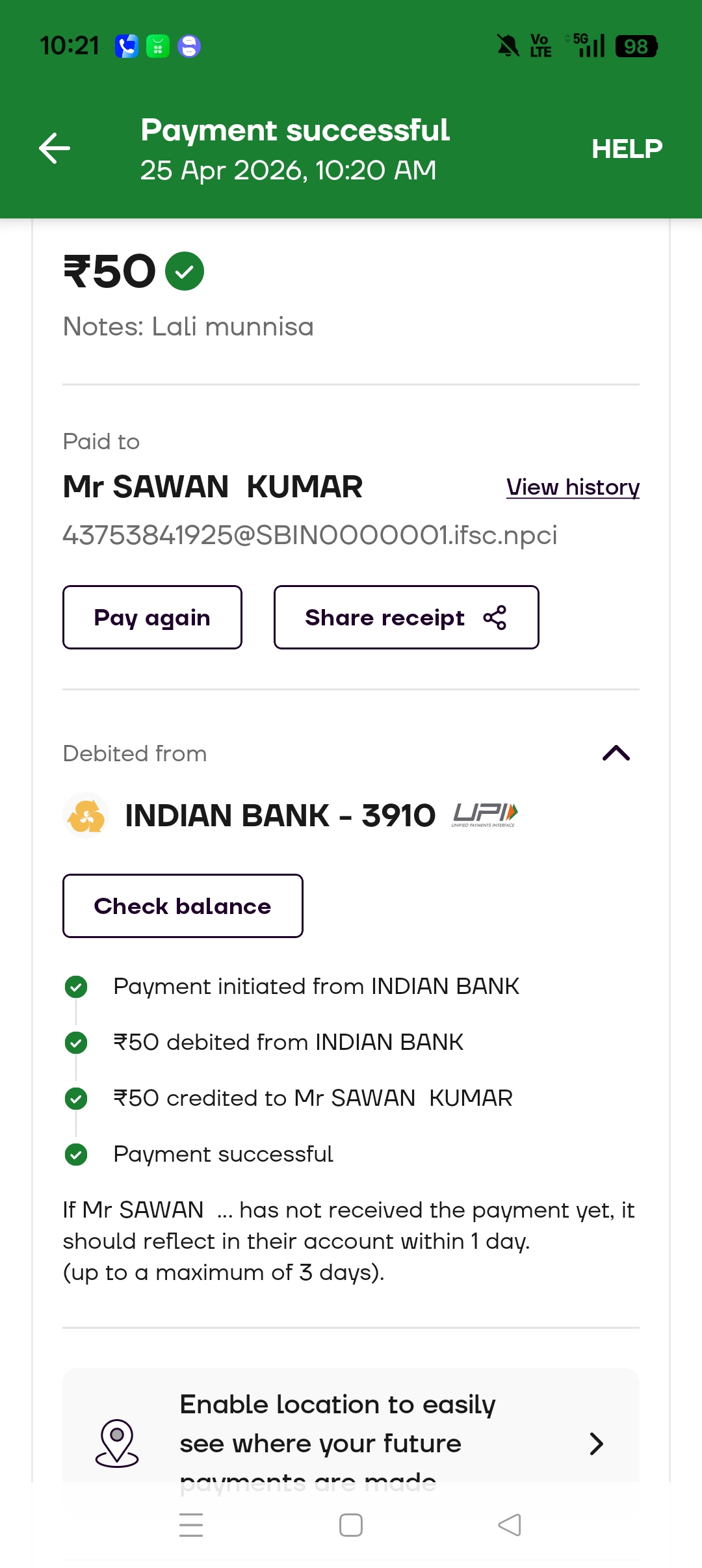Tap the location pin icon

(117, 1443)
